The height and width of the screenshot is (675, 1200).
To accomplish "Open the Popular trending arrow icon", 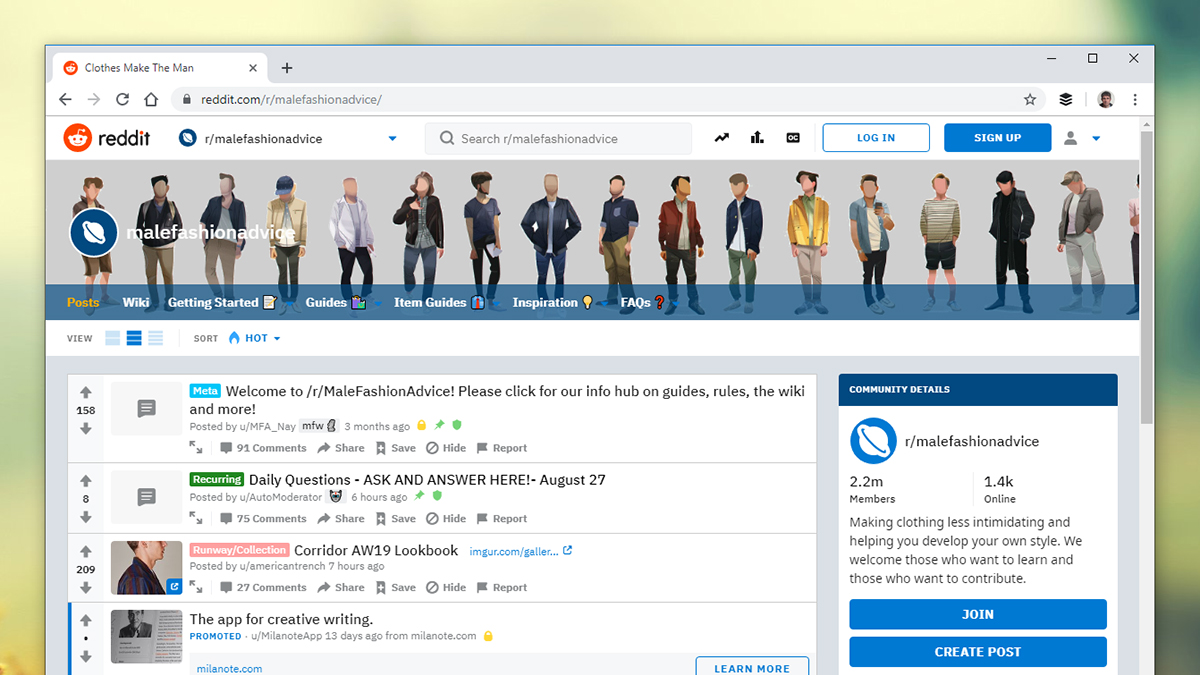I will [x=721, y=138].
